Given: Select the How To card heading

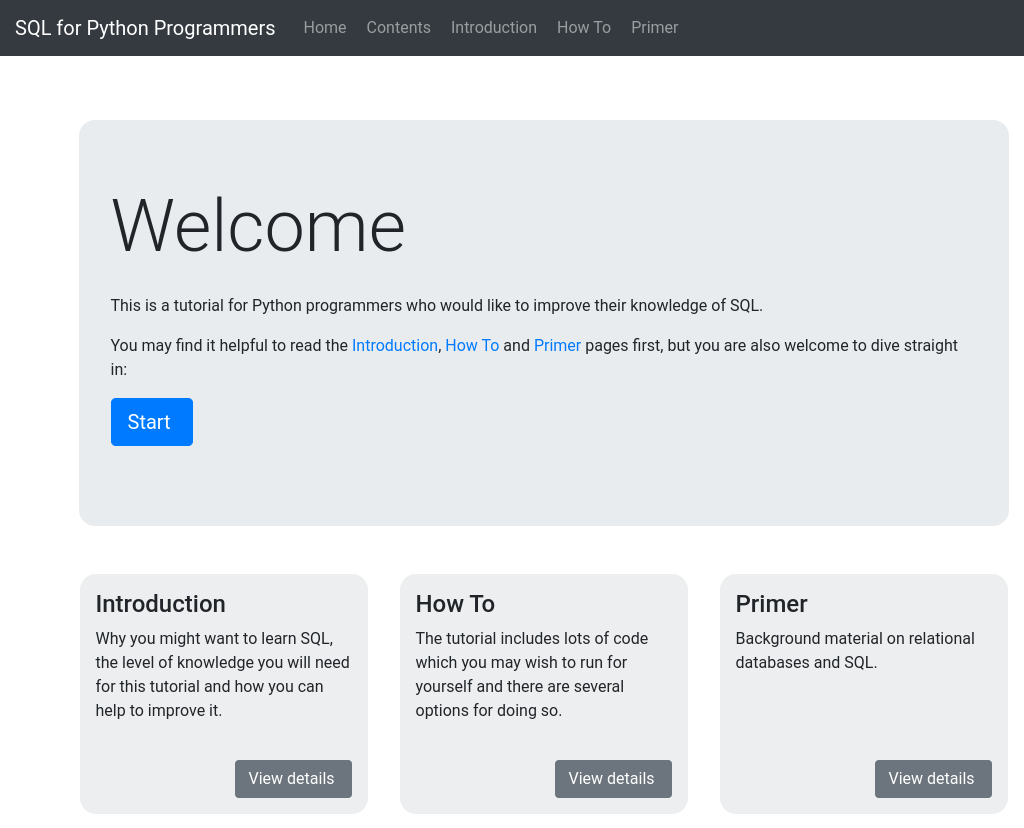Looking at the screenshot, I should pyautogui.click(x=455, y=604).
